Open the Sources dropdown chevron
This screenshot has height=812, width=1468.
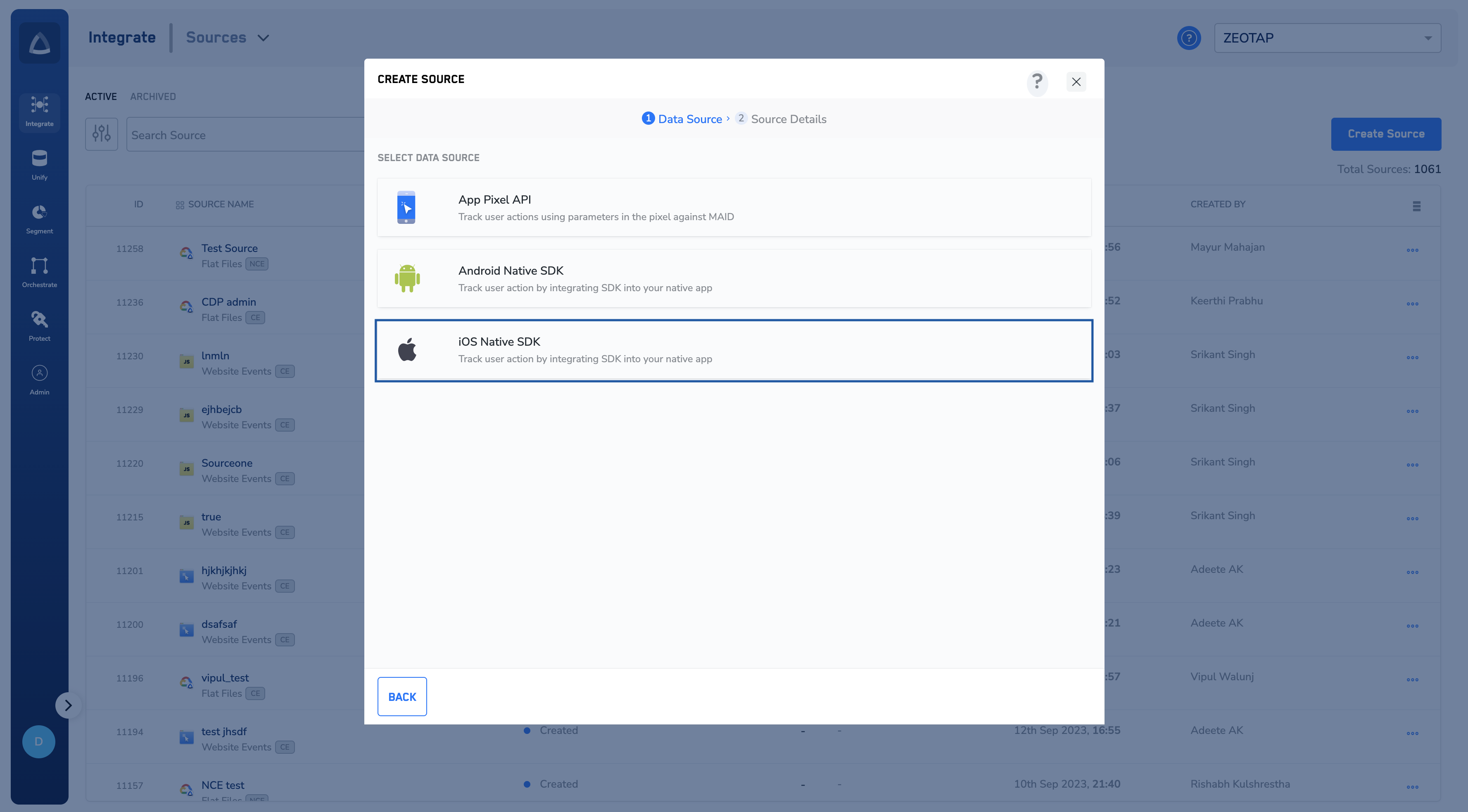pos(263,38)
